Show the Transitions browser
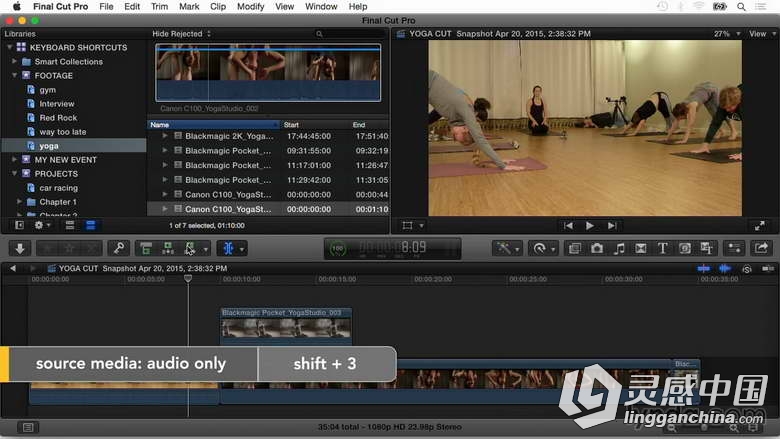The width and height of the screenshot is (780, 439). click(641, 248)
